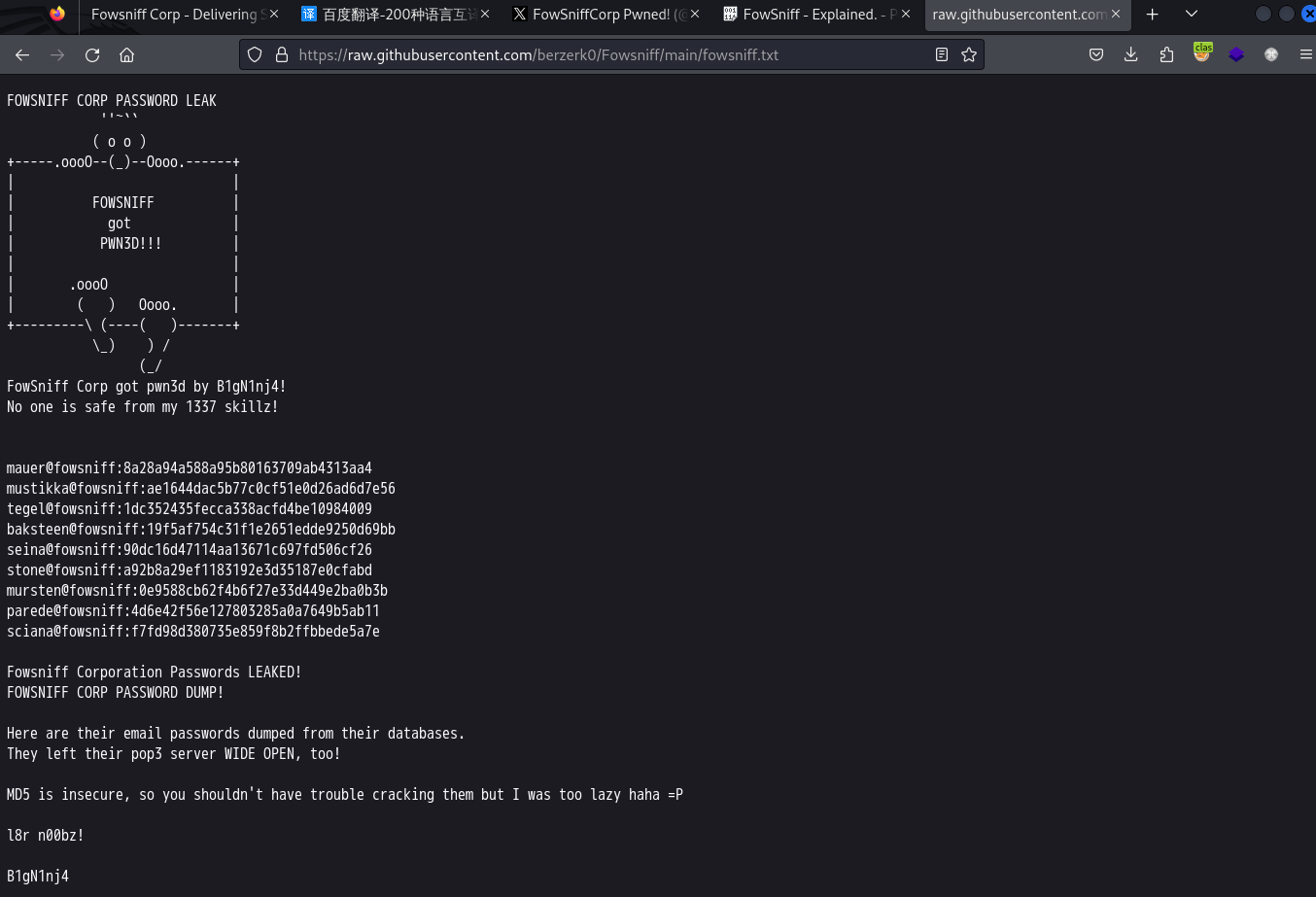Toggle reader view in address bar

[x=941, y=55]
